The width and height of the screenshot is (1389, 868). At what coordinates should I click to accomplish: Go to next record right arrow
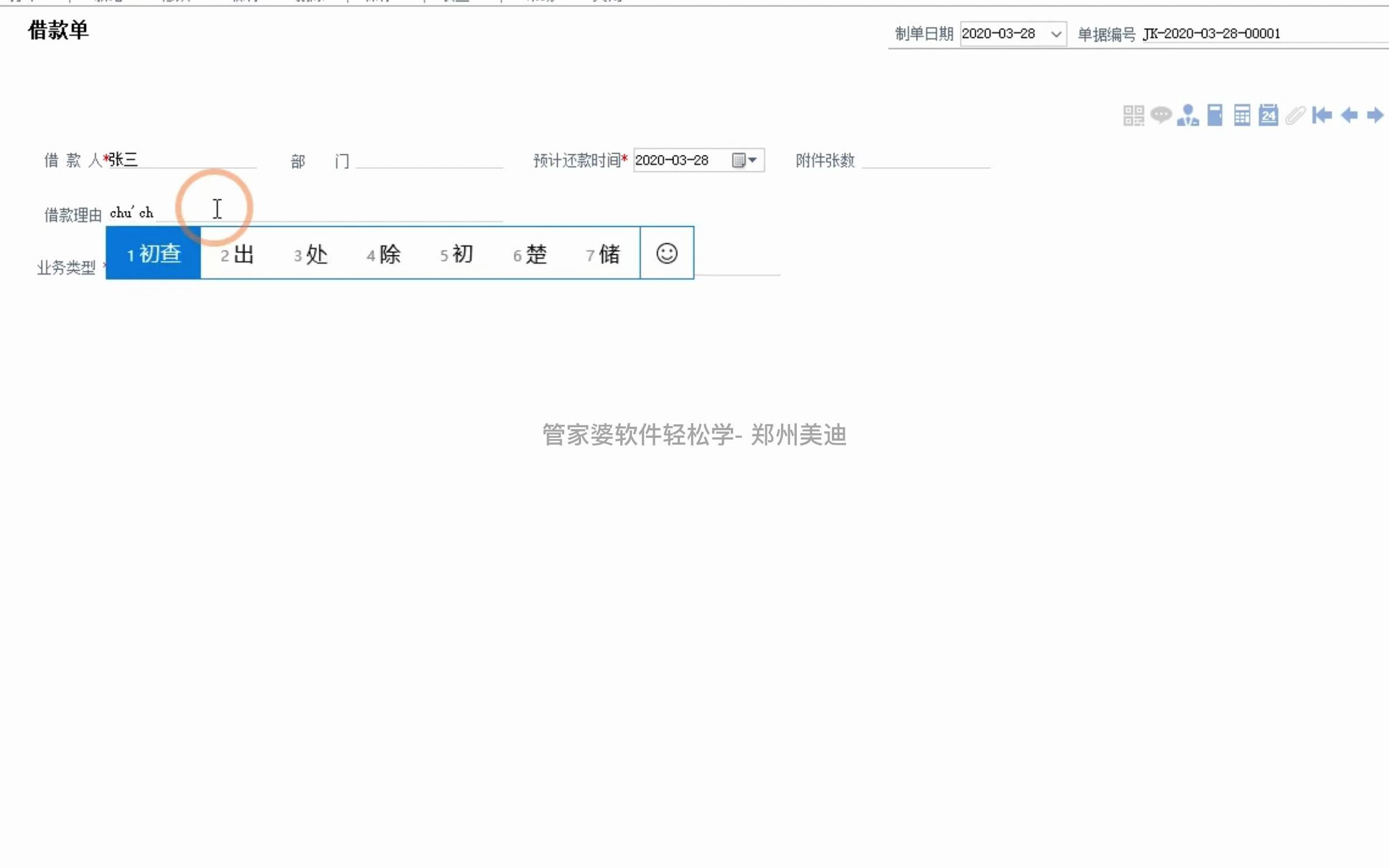(x=1375, y=115)
